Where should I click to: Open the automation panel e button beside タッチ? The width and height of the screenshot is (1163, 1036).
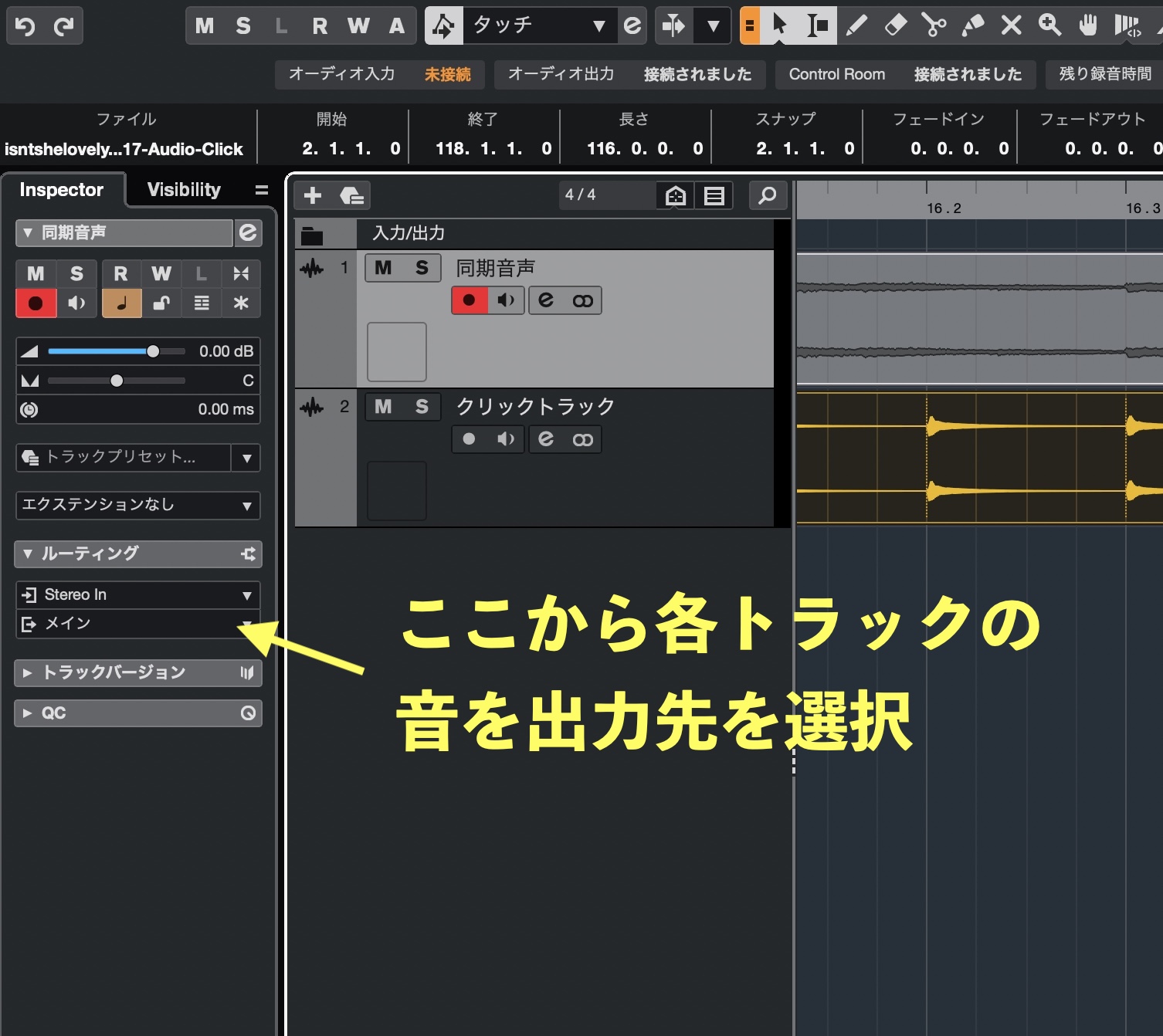632,25
